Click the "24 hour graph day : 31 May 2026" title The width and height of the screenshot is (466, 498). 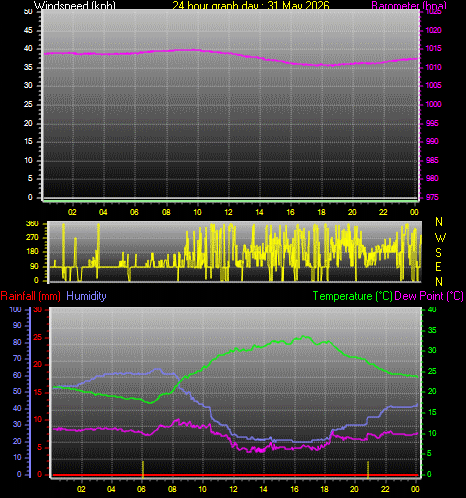click(x=251, y=5)
